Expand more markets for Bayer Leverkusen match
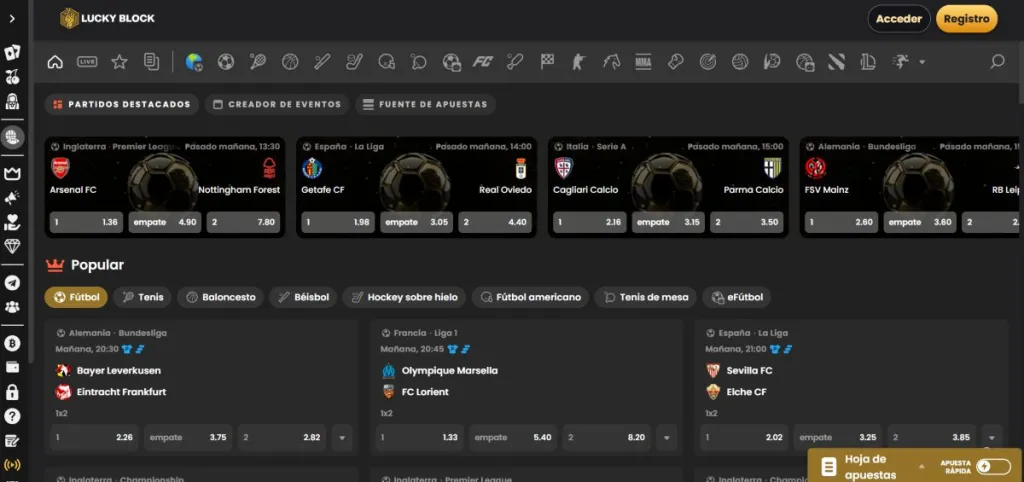This screenshot has height=482, width=1024. (x=342, y=438)
